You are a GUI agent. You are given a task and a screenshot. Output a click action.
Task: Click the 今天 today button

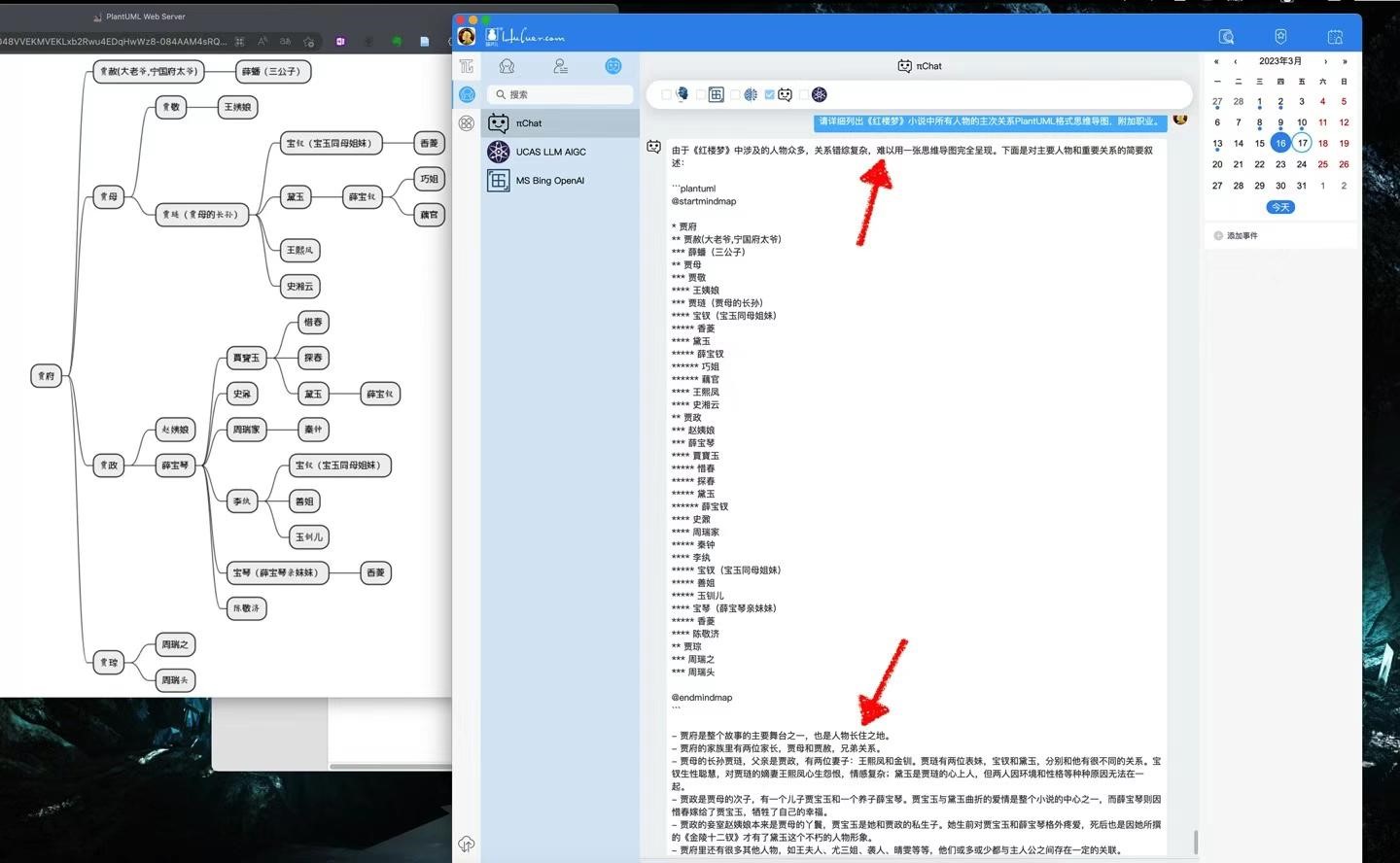coord(1280,207)
